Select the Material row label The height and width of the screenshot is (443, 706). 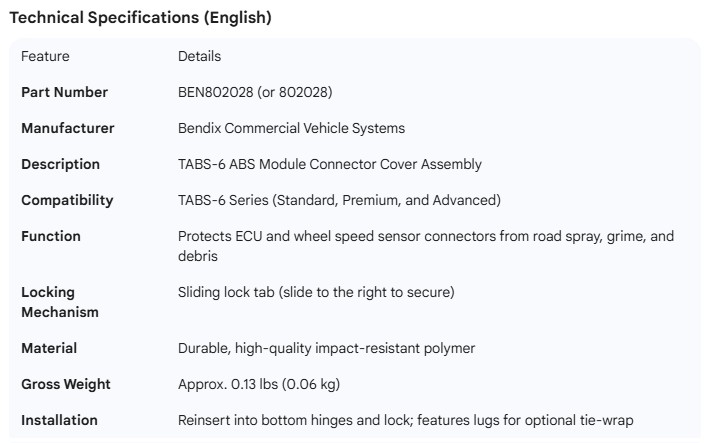point(49,348)
